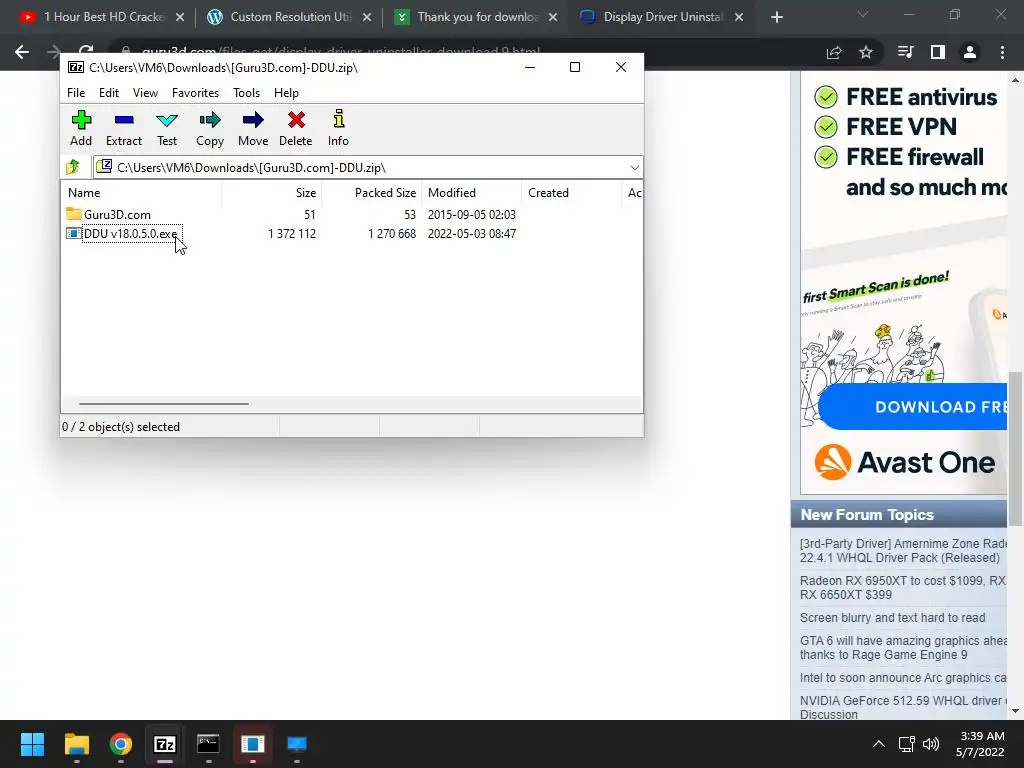Viewport: 1024px width, 768px height.
Task: Sort by the Created column header
Action: [x=571, y=193]
